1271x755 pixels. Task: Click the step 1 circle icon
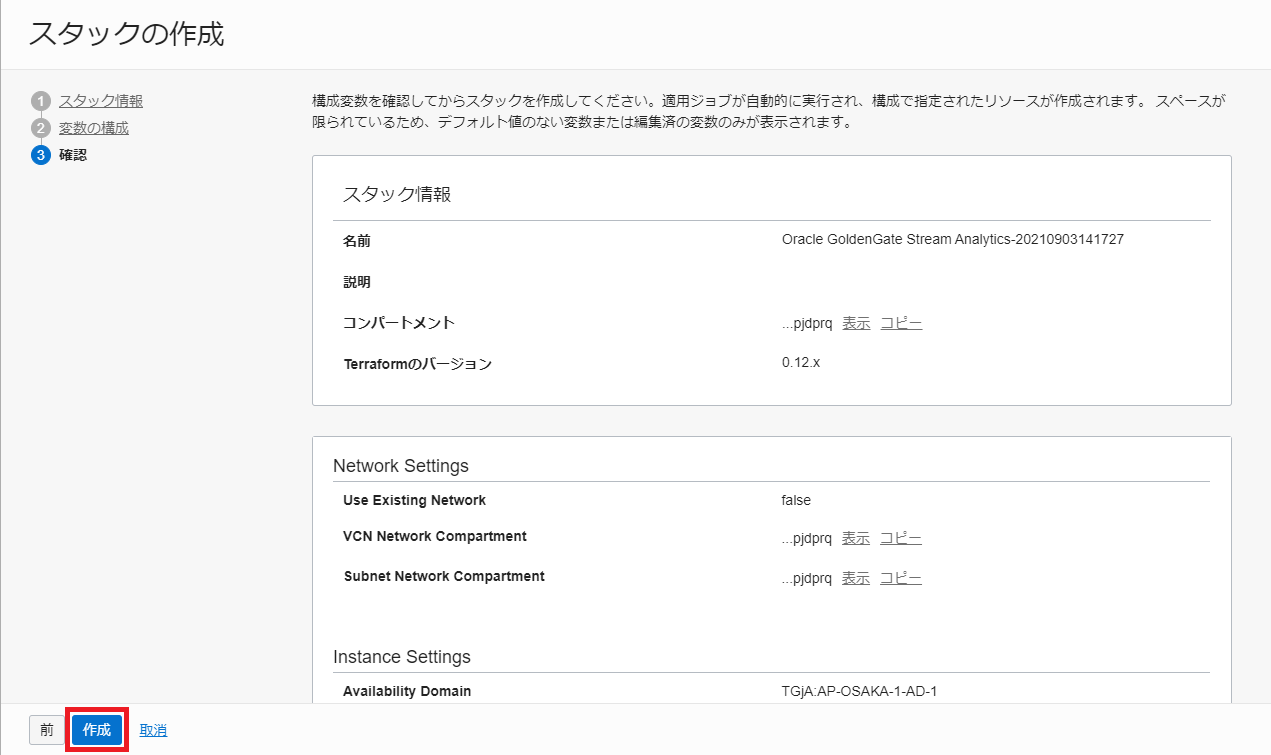point(40,101)
